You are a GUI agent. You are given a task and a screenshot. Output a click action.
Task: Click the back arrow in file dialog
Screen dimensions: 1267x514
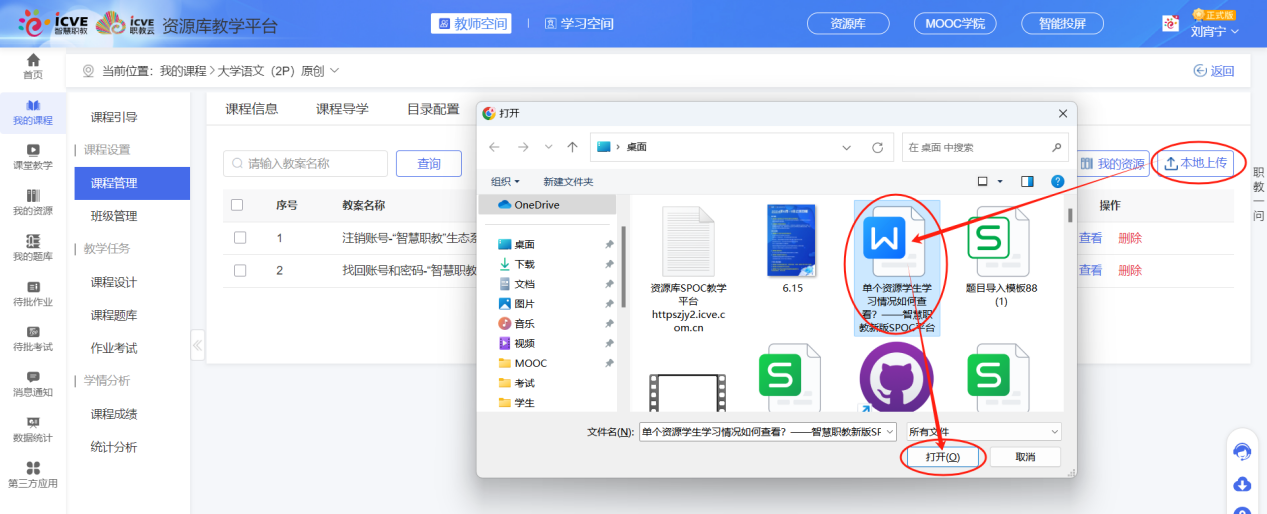pyautogui.click(x=494, y=147)
